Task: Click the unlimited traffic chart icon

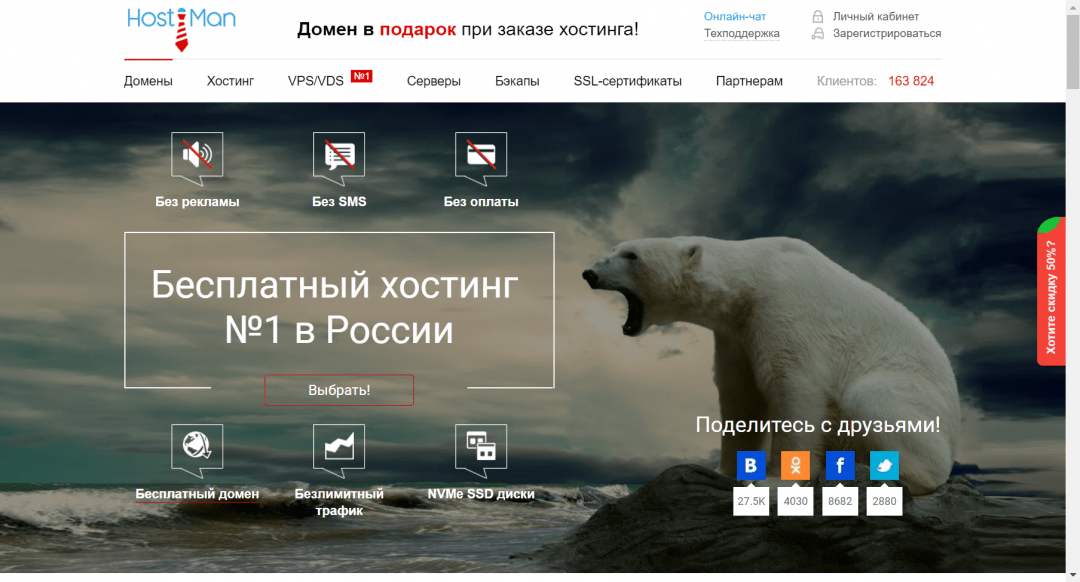Action: pos(339,447)
